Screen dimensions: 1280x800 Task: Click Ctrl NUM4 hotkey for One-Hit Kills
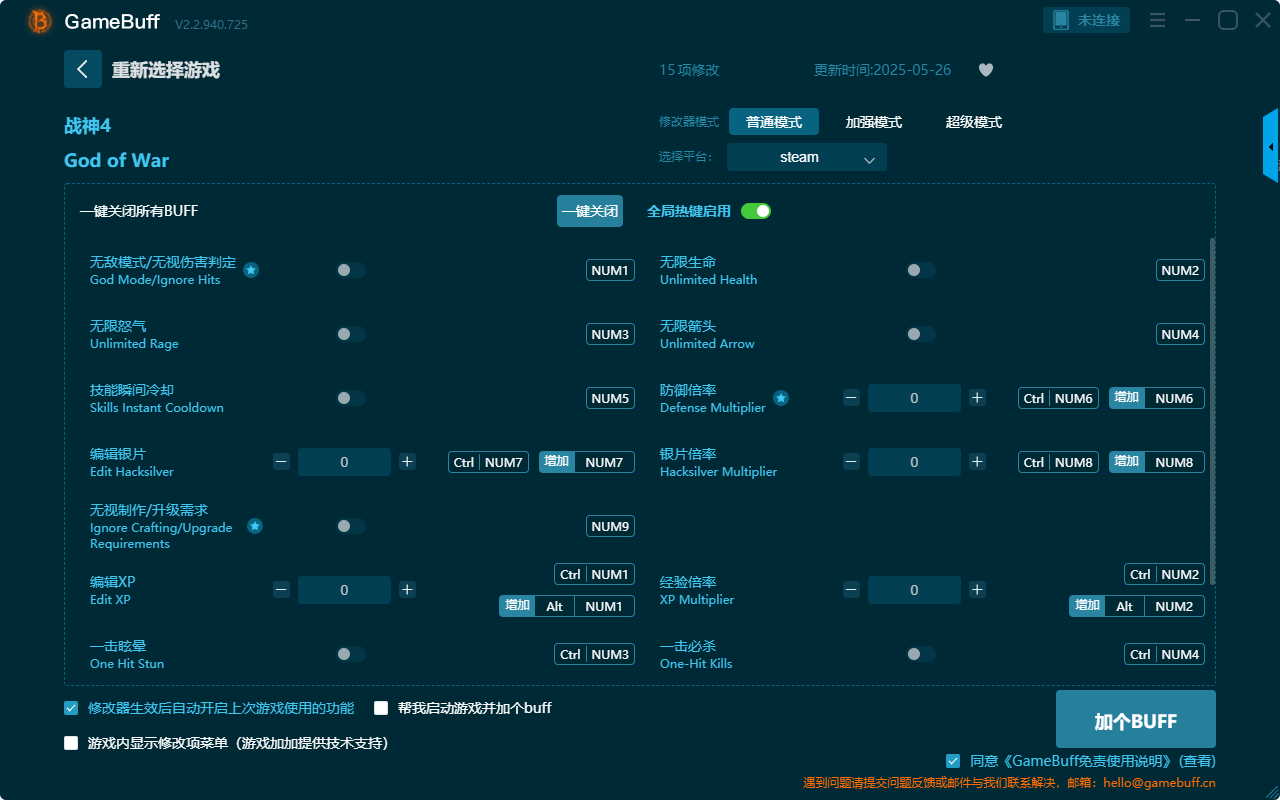tap(1165, 654)
